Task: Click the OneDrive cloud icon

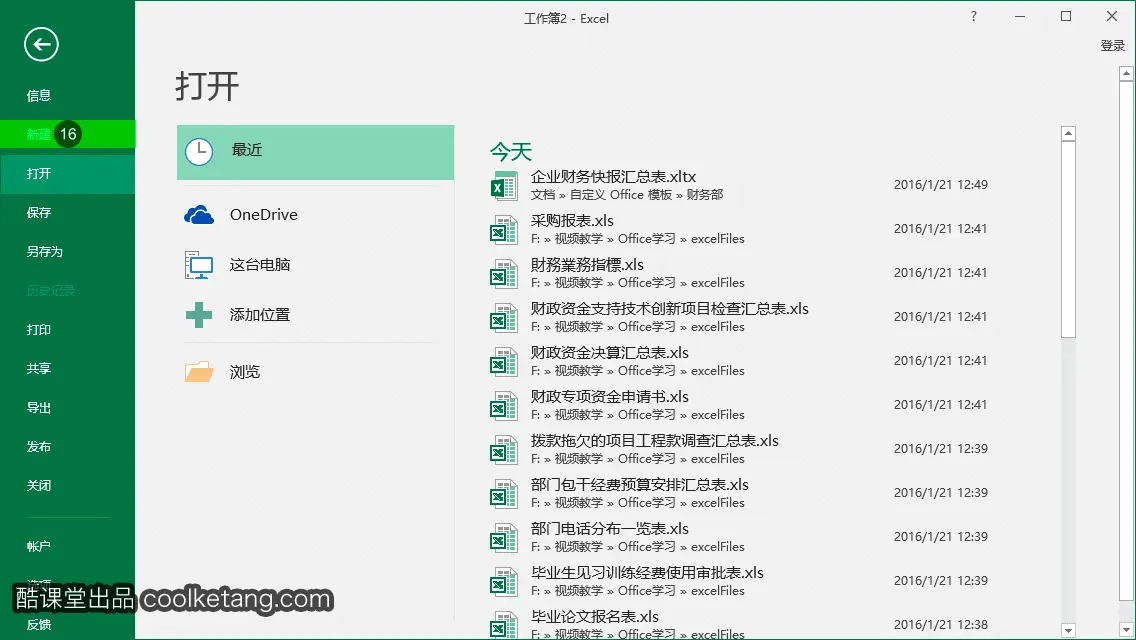Action: (199, 215)
